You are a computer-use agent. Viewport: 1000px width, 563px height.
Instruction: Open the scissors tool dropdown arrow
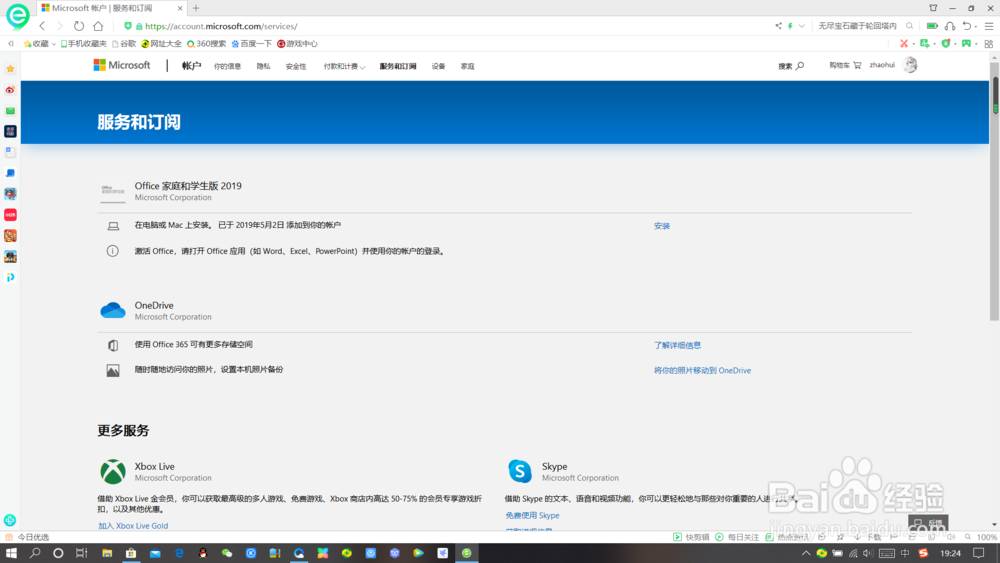tap(914, 44)
